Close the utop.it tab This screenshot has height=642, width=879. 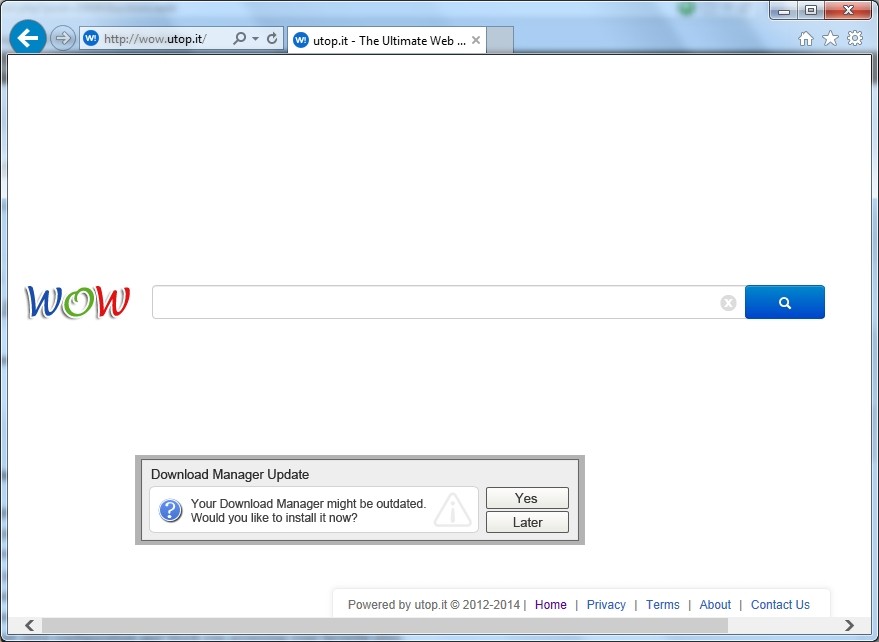[476, 40]
